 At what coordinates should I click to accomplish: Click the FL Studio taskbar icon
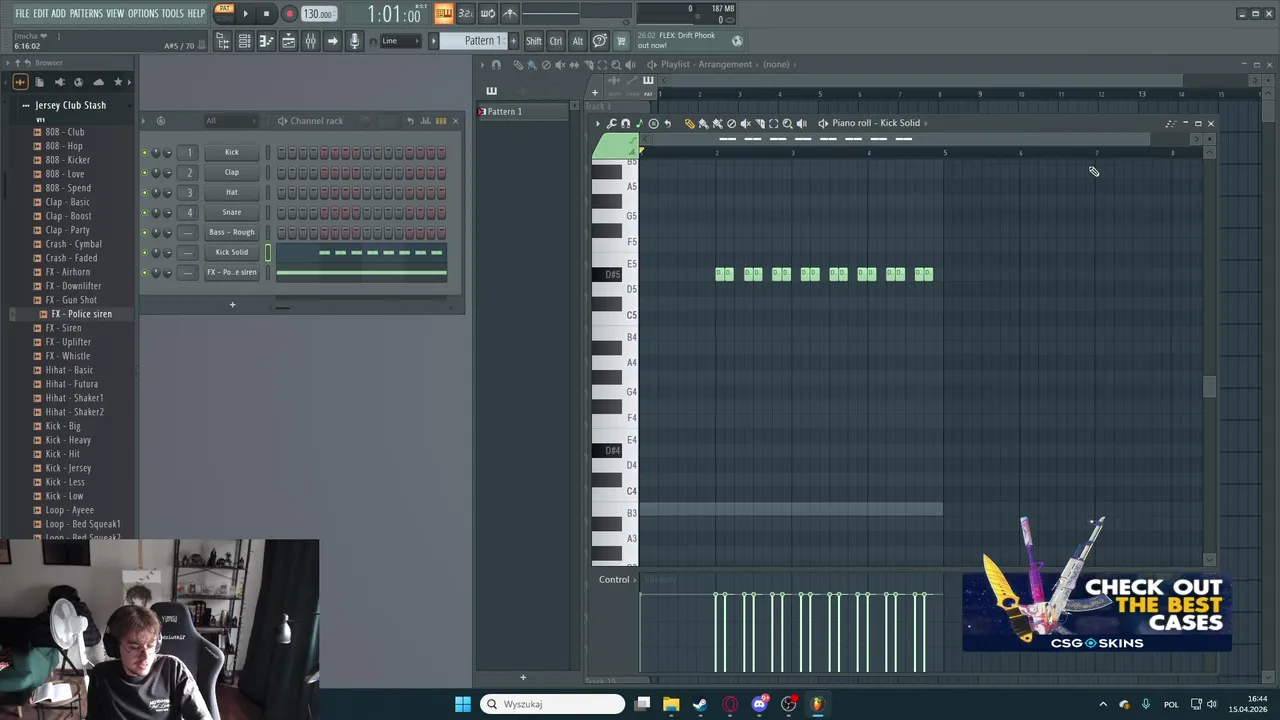click(x=817, y=704)
